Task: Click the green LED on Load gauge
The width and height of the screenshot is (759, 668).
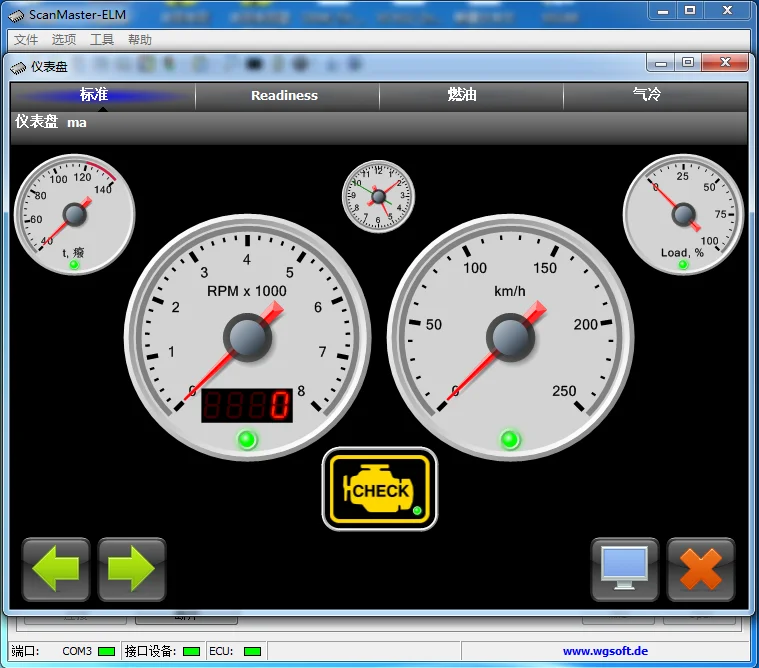Action: click(683, 264)
